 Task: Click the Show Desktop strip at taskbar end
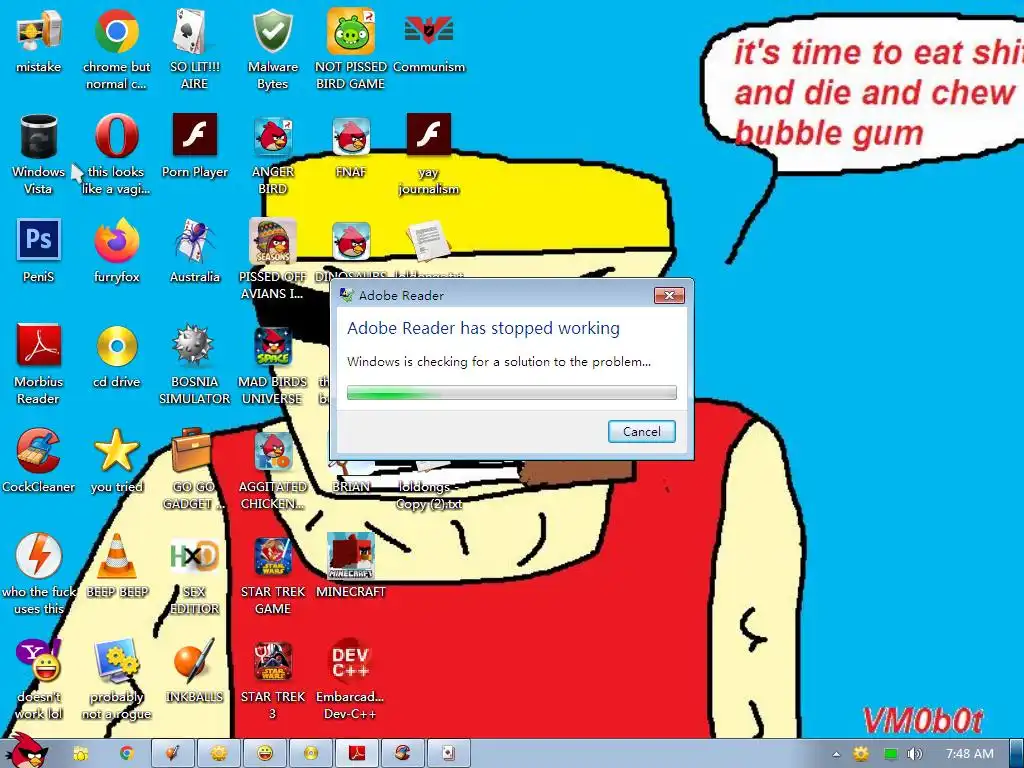(1017, 754)
